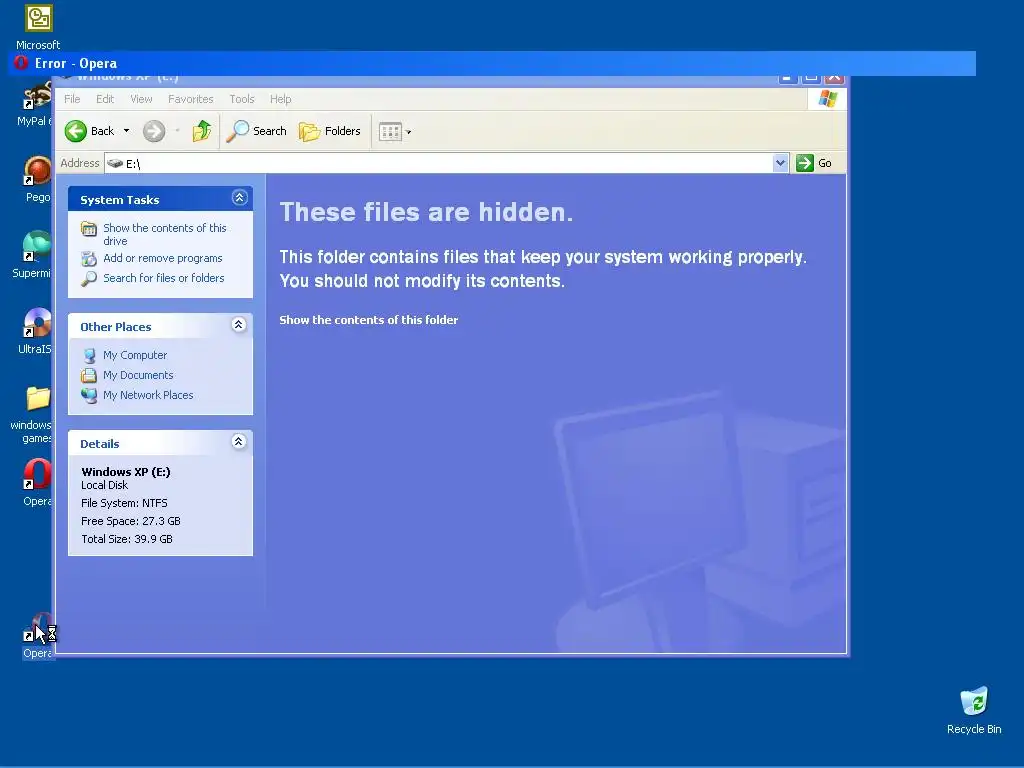Click the Add or remove programs icon

89,259
